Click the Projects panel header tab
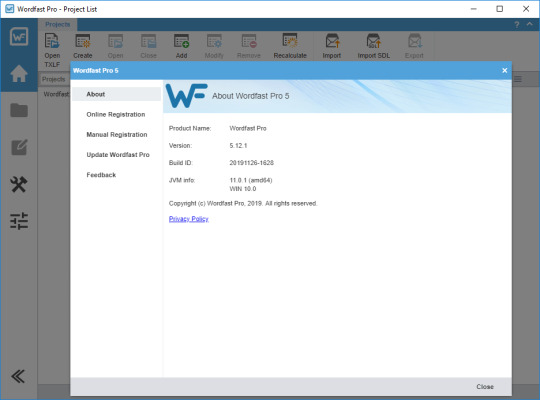The width and height of the screenshot is (540, 400). (x=53, y=79)
